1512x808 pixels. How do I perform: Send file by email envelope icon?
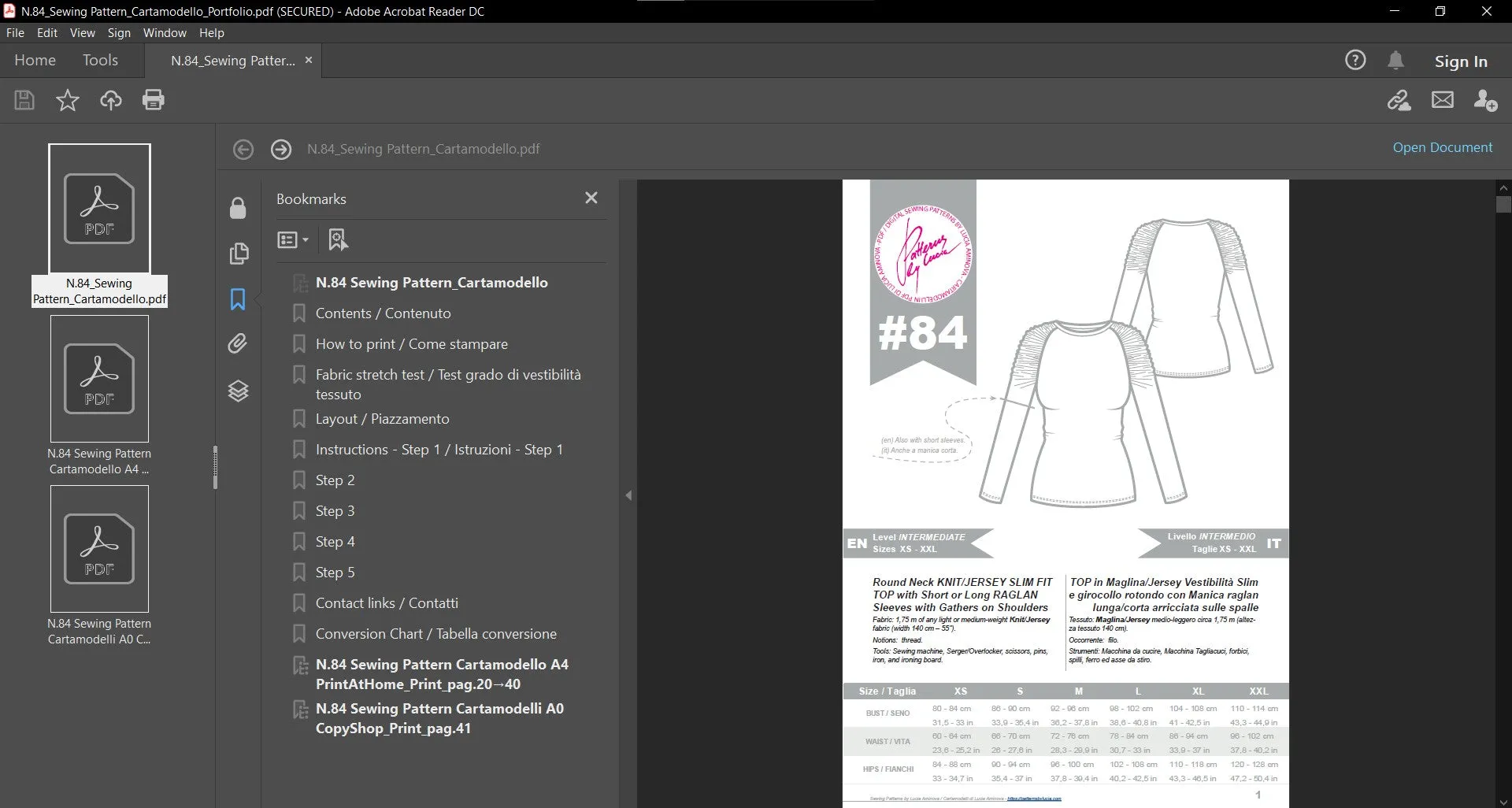tap(1443, 100)
